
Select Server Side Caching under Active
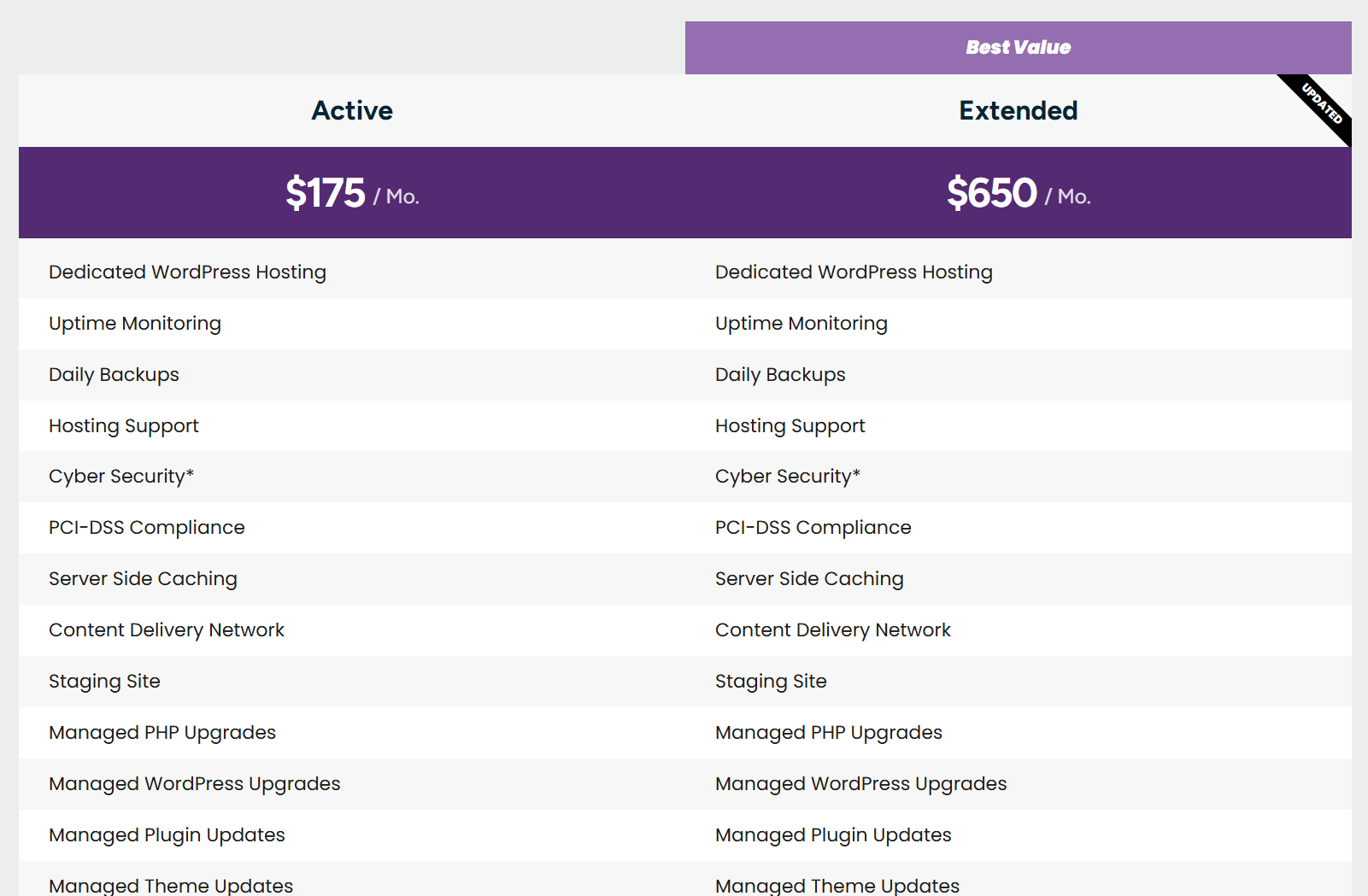[x=143, y=578]
